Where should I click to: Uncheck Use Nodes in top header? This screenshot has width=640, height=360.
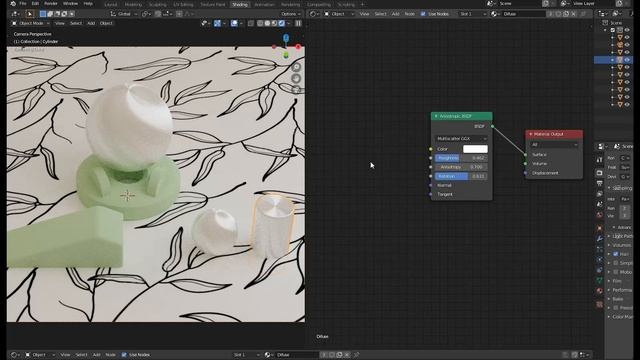tap(423, 14)
